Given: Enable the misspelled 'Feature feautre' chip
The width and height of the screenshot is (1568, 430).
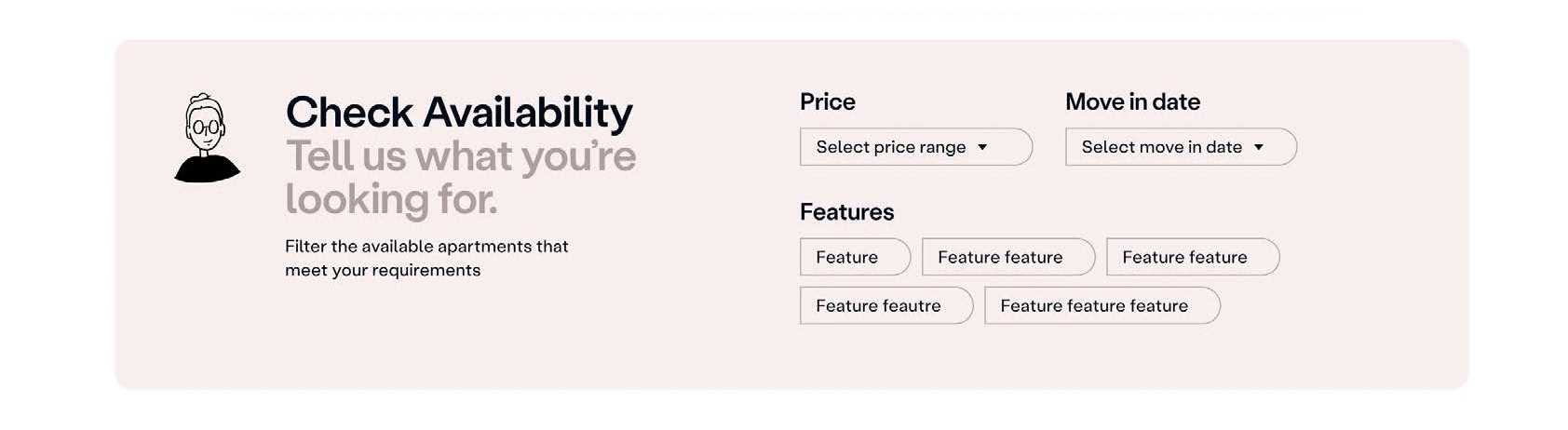Looking at the screenshot, I should (x=885, y=305).
